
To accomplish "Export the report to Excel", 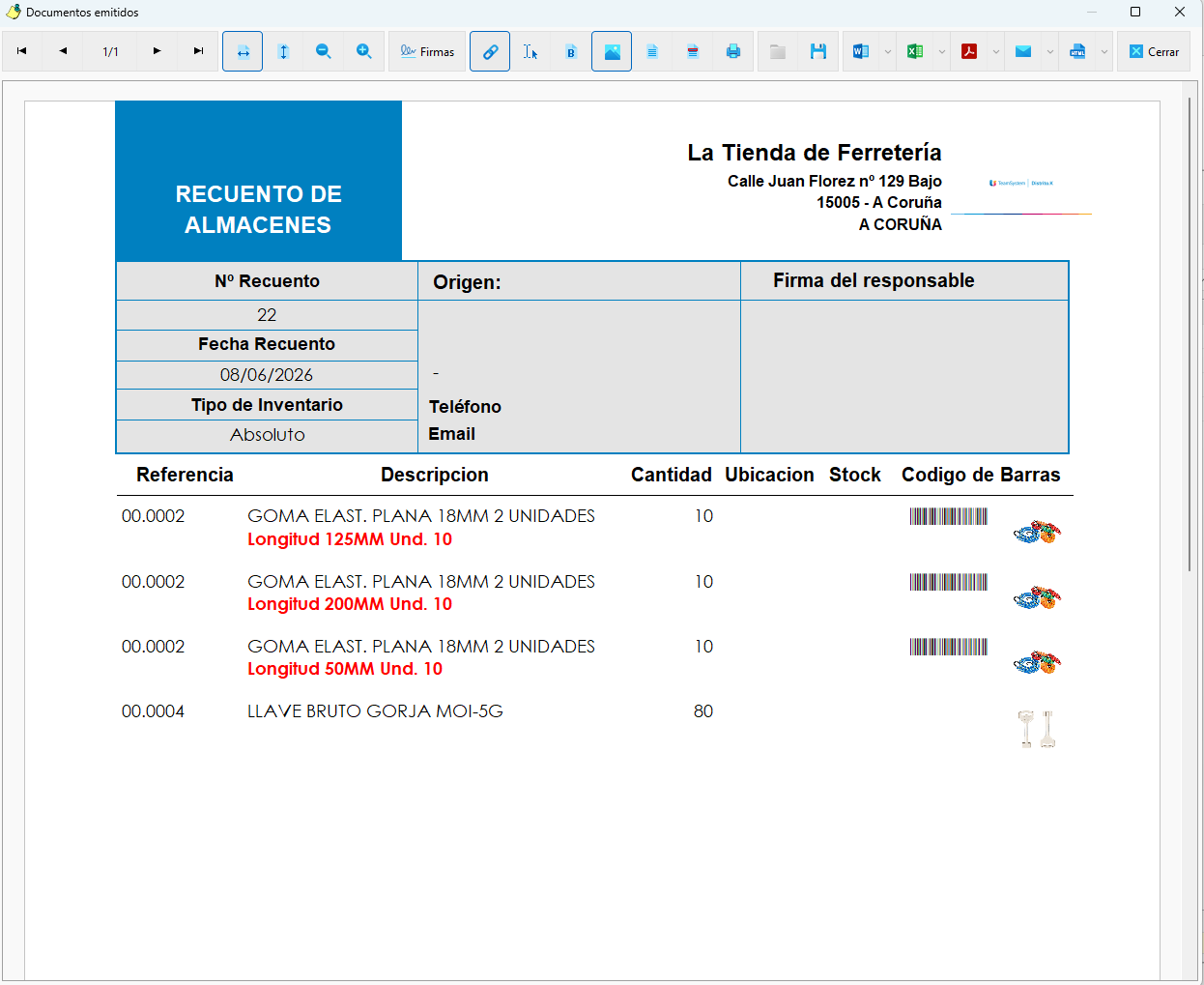I will (x=915, y=51).
